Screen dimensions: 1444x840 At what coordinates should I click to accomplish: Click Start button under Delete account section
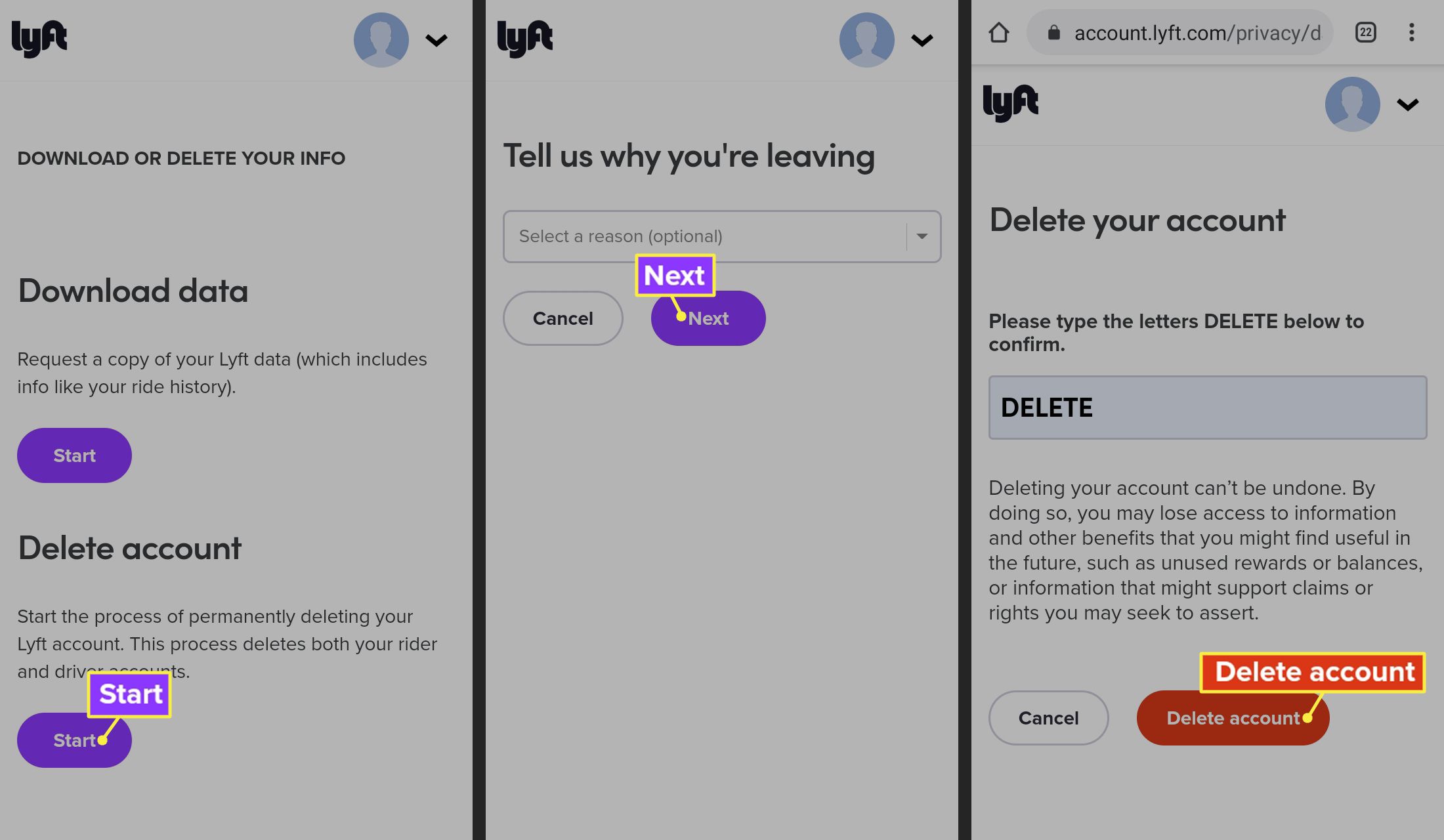tap(75, 740)
